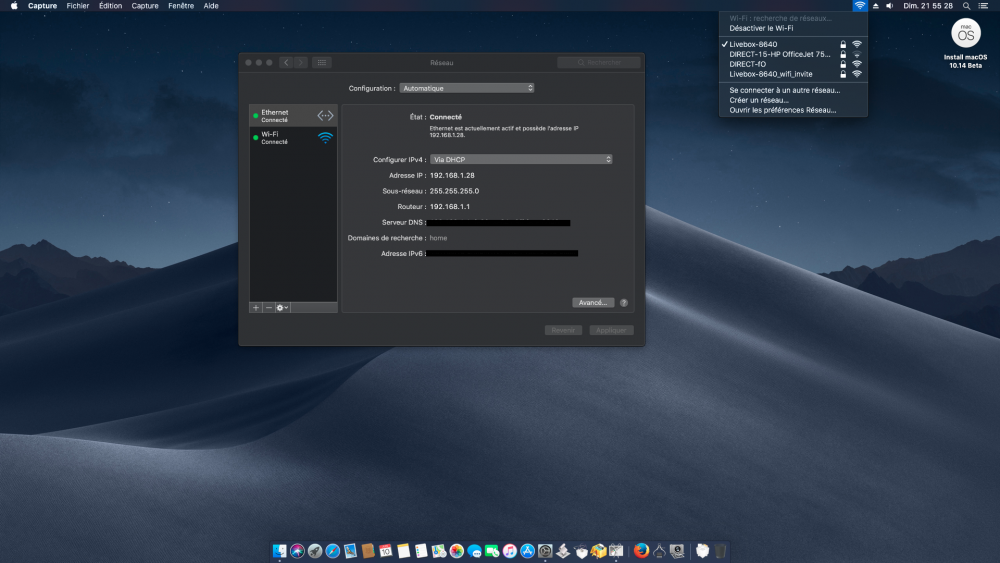Click Adresse IP value 192.168.1.28

click(452, 175)
